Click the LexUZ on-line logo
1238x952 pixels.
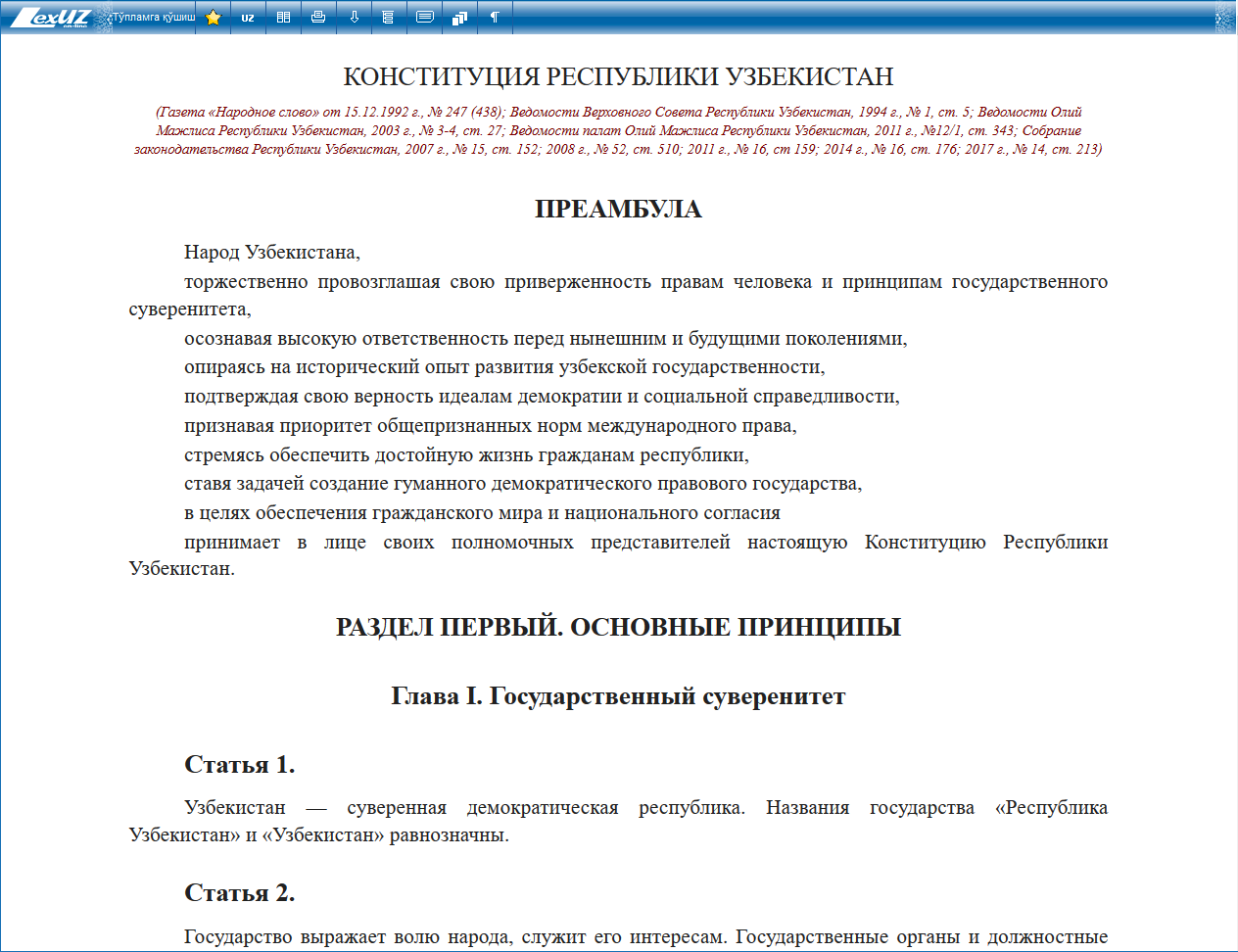[49, 18]
